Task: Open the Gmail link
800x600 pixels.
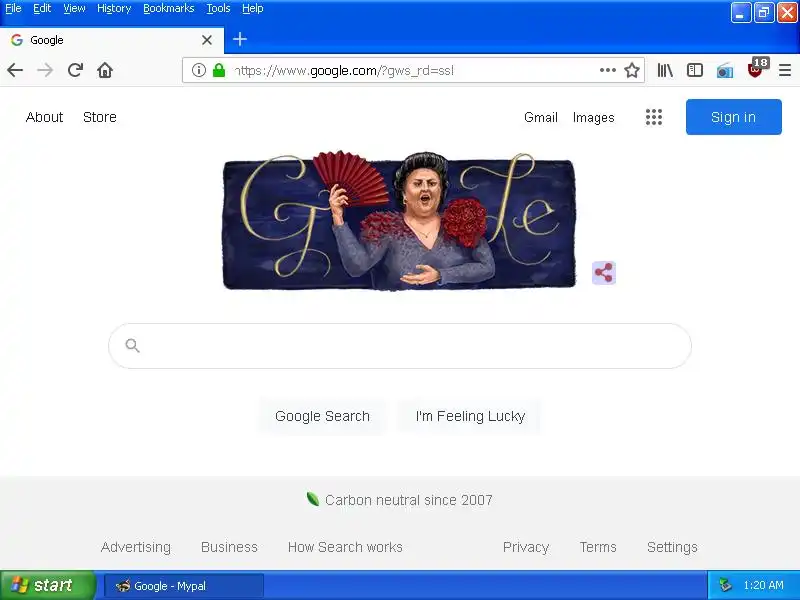Action: (x=541, y=117)
